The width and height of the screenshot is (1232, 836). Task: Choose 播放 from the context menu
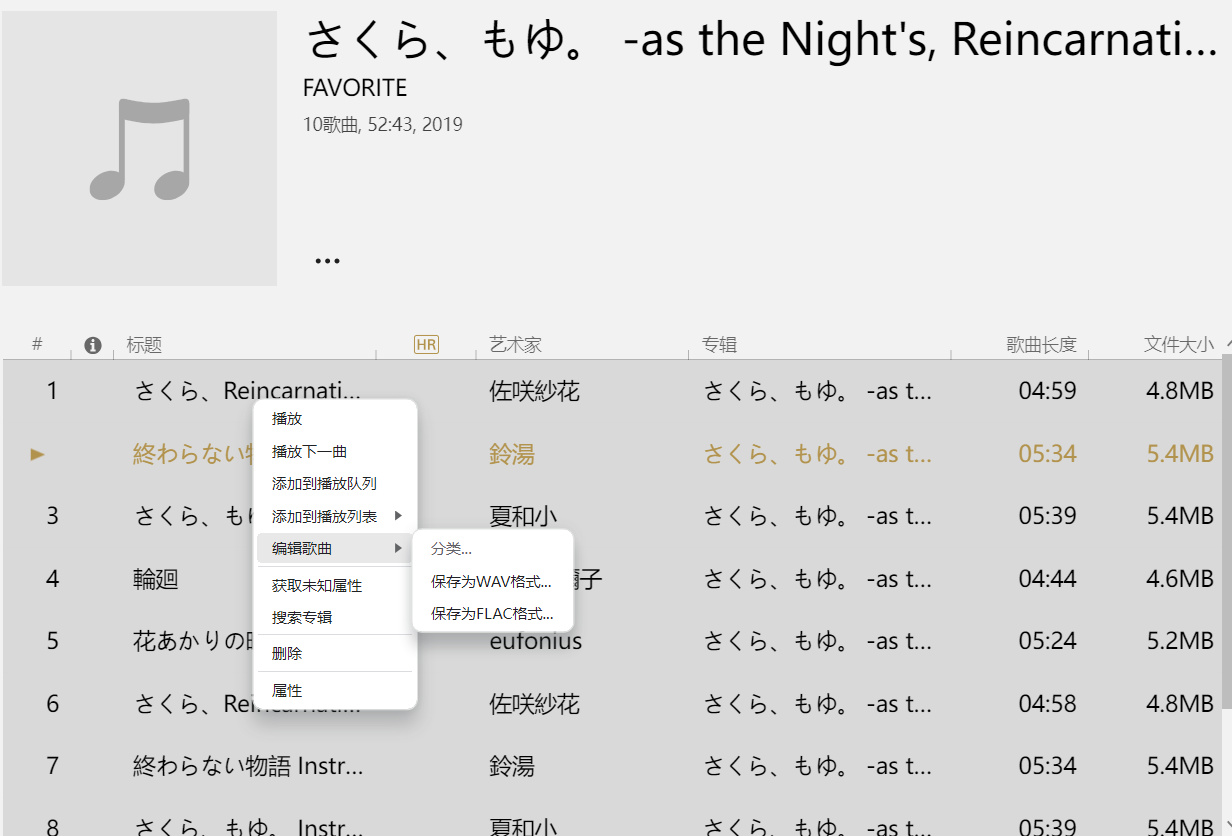(x=287, y=419)
